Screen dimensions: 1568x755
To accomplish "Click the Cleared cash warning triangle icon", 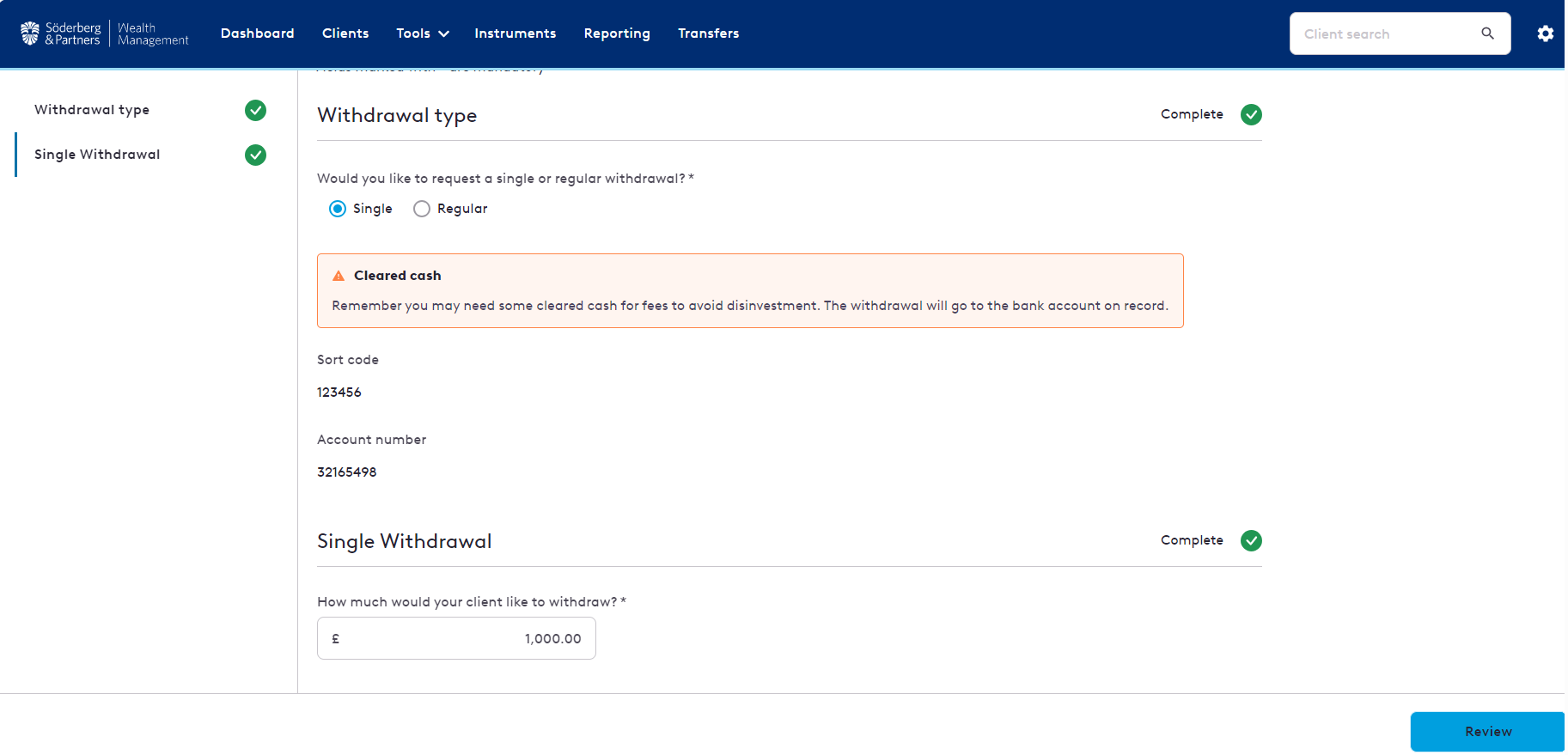I will point(339,276).
